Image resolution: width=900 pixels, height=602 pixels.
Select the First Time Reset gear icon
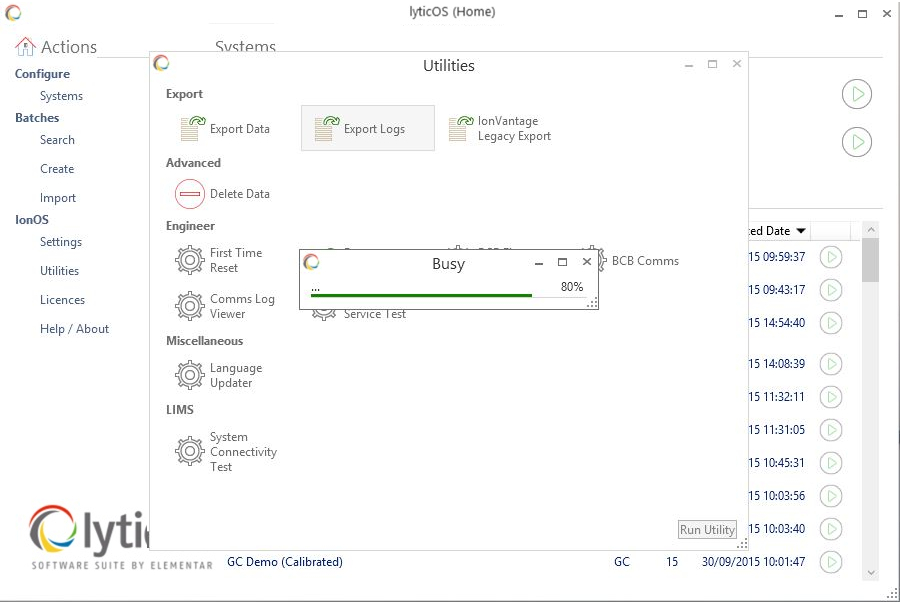click(x=190, y=261)
